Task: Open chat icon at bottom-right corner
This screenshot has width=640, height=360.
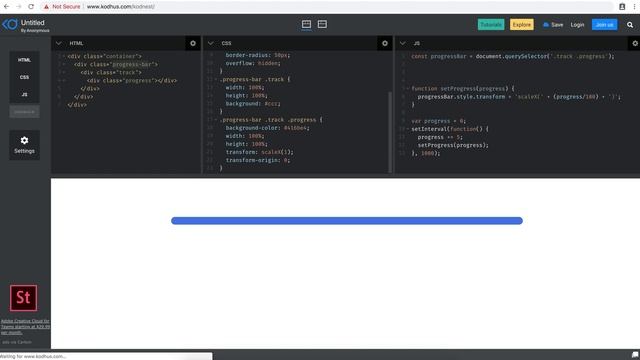Action: [x=635, y=355]
